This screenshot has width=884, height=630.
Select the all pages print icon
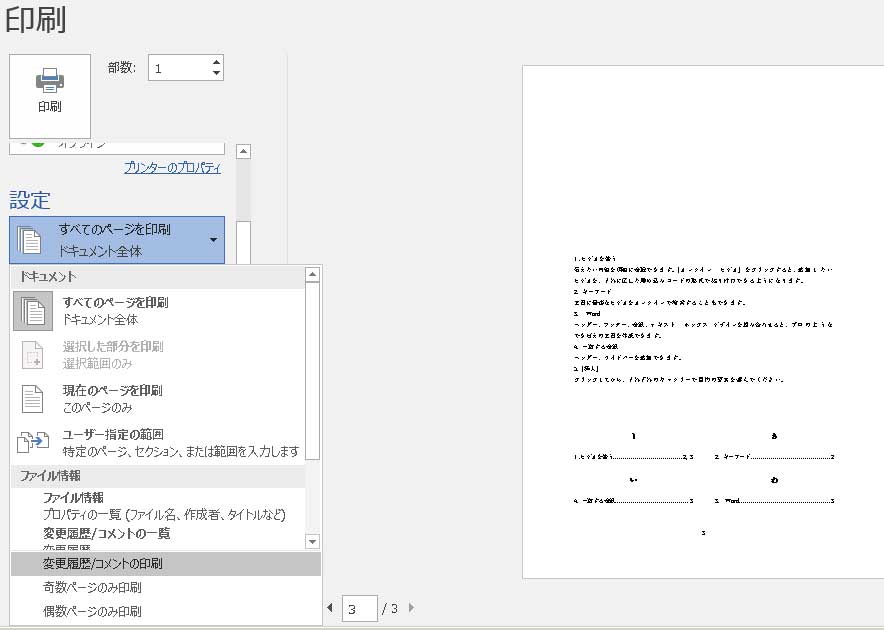click(x=33, y=311)
